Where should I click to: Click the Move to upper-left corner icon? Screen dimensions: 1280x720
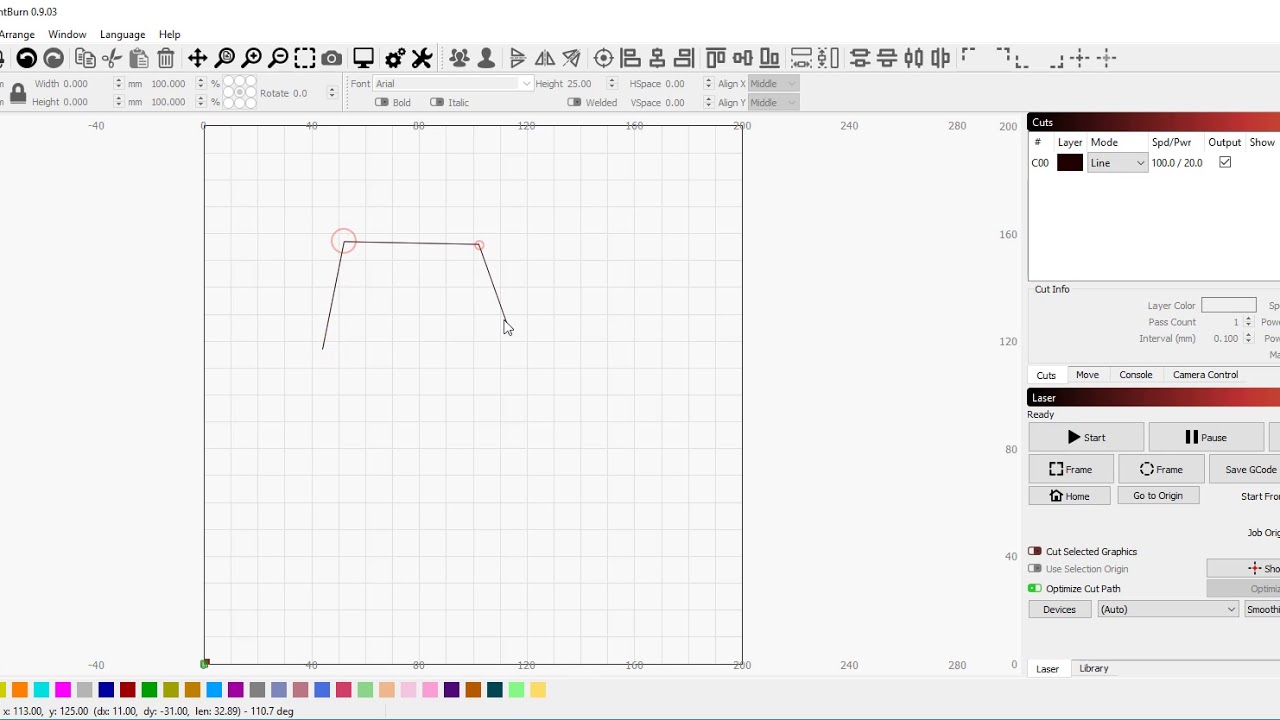click(x=968, y=56)
